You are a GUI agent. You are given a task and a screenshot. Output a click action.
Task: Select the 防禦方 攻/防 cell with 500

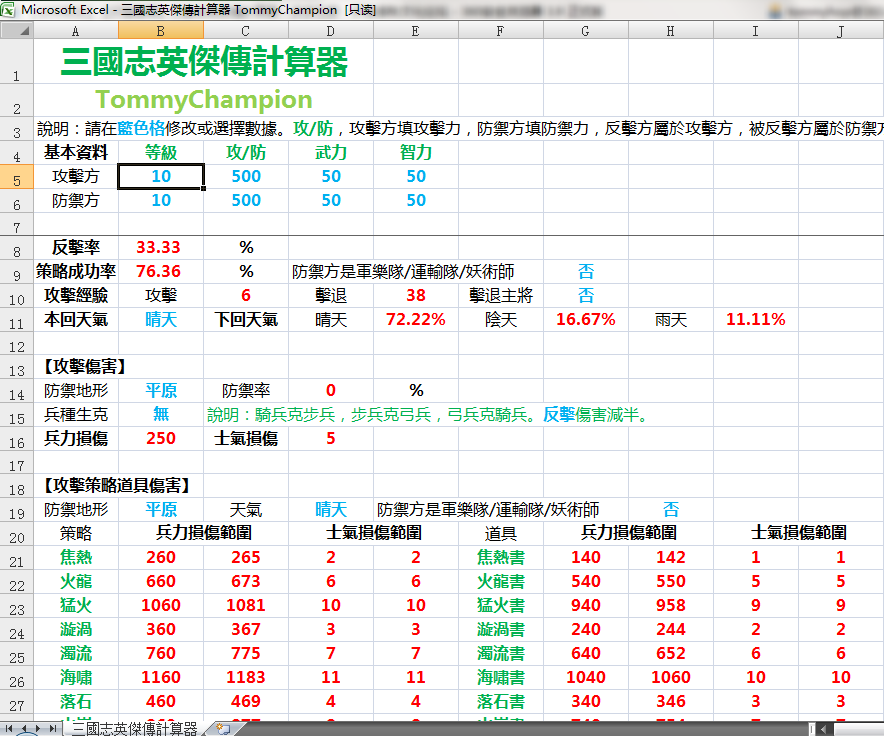point(246,200)
